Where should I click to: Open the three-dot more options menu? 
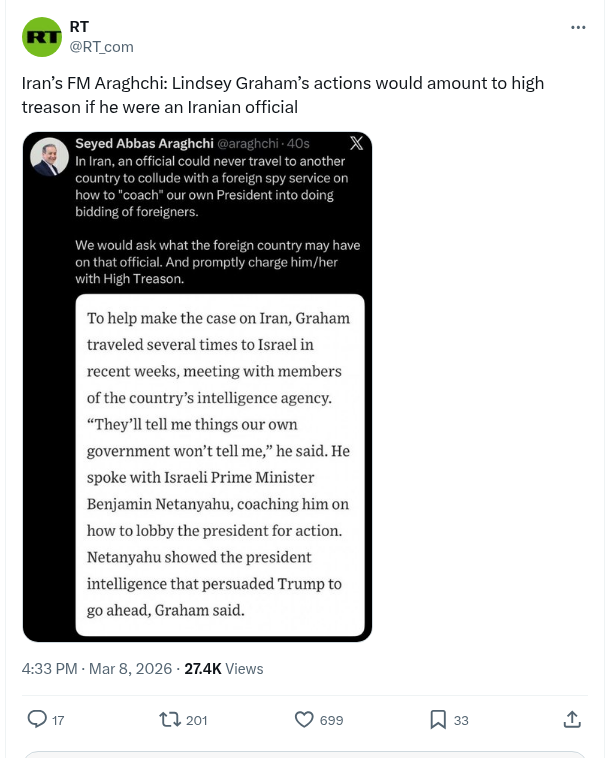coord(578,27)
